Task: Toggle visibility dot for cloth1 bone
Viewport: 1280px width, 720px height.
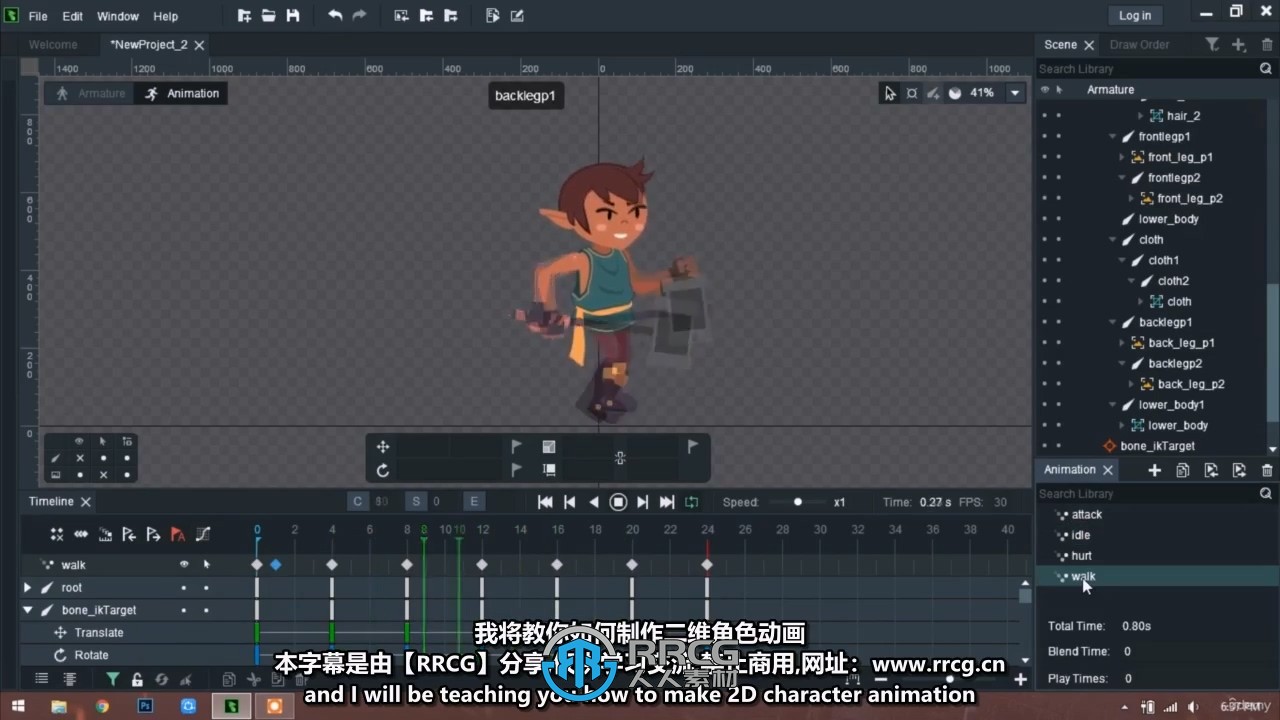Action: pyautogui.click(x=1045, y=260)
